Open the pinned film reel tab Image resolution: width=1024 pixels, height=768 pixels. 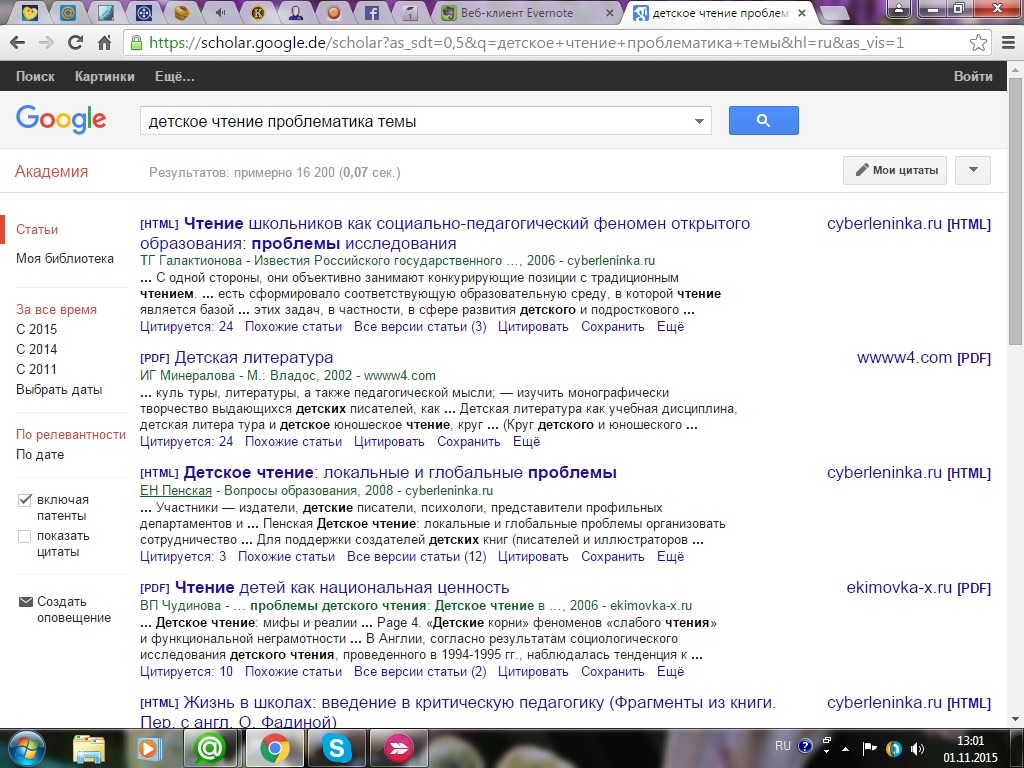tap(144, 12)
